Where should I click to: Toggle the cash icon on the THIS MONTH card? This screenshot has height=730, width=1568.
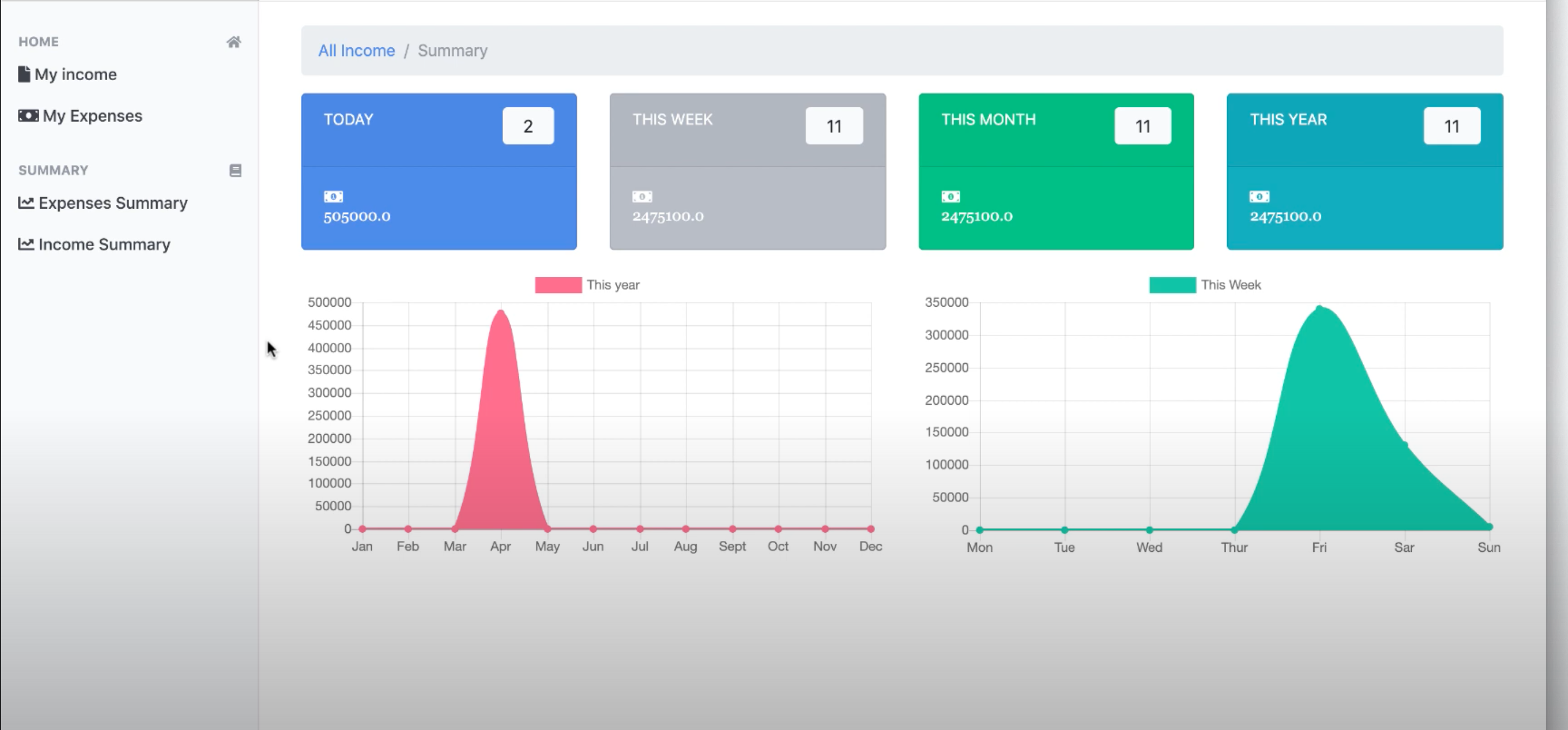(x=950, y=196)
